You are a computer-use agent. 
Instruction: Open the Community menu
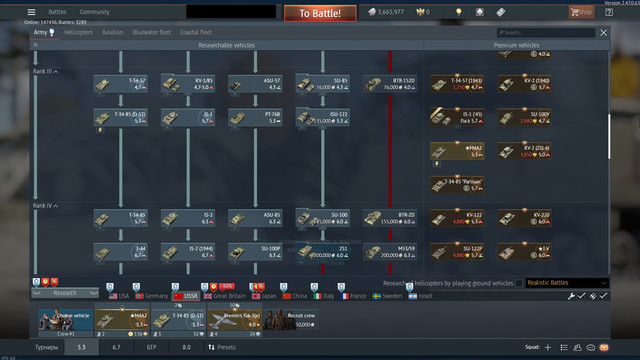click(94, 12)
